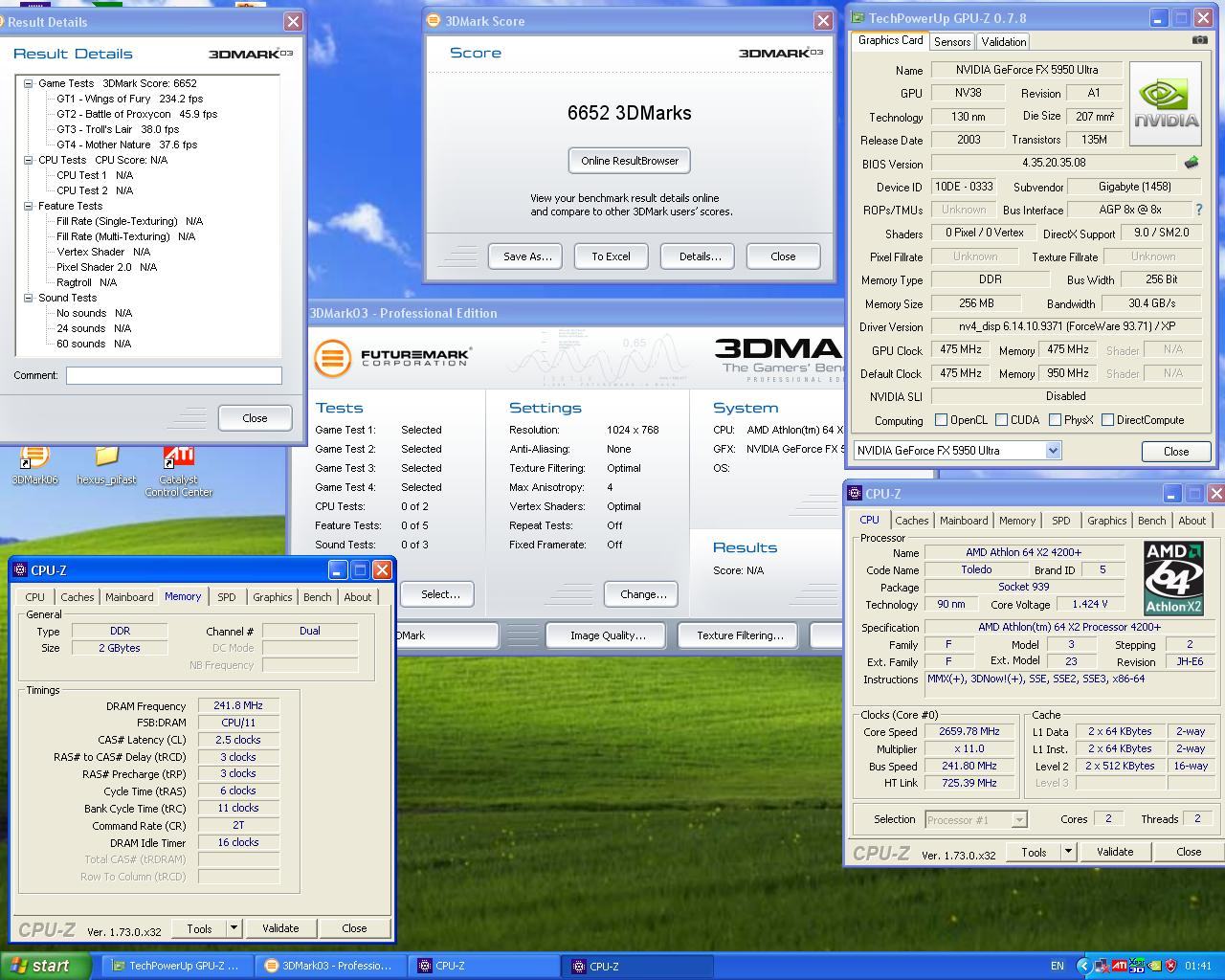Click the Core Speed 2659.78 MHz value
1225x980 pixels.
969,731
